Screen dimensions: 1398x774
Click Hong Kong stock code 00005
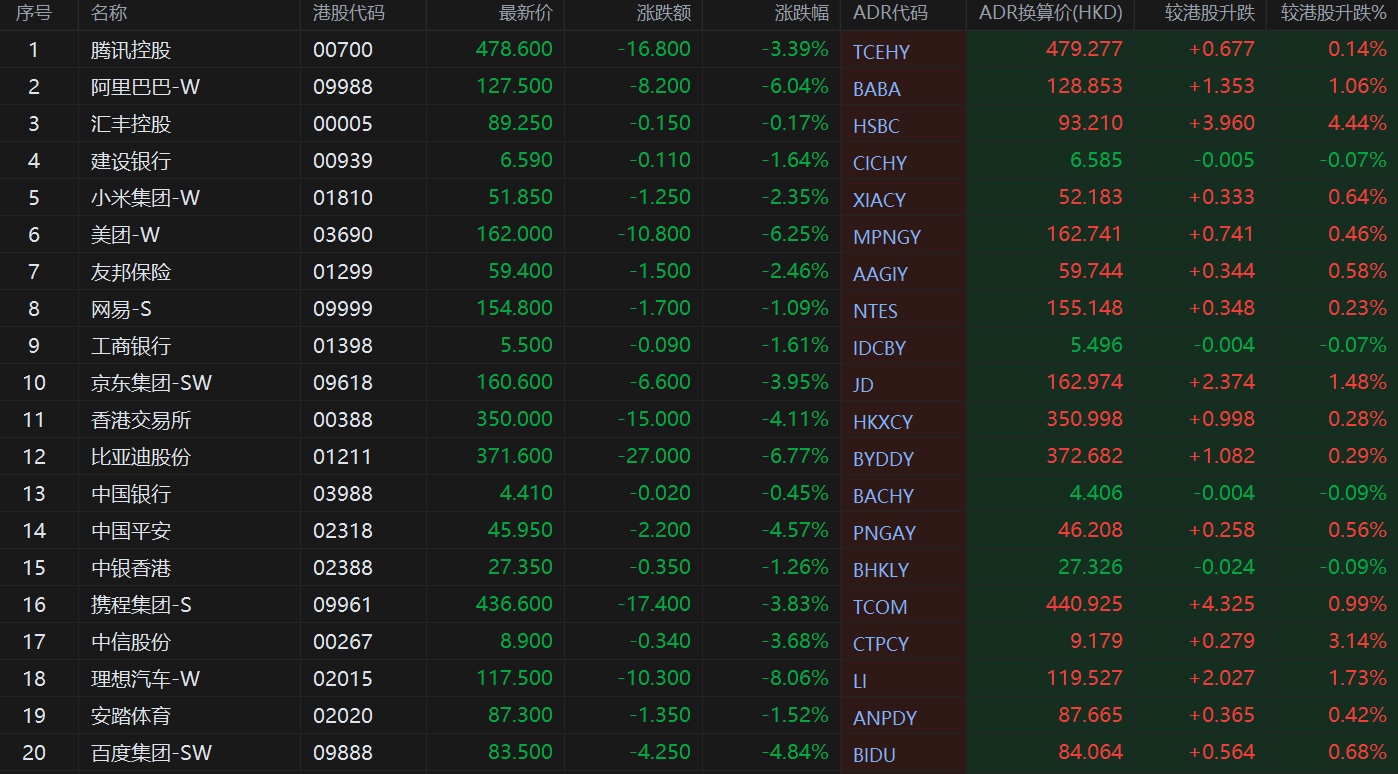[x=343, y=124]
